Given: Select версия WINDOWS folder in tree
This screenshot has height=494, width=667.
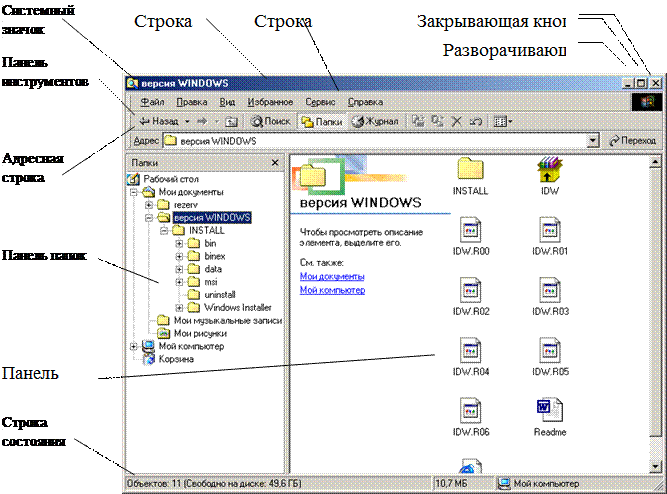Looking at the screenshot, I should [212, 218].
